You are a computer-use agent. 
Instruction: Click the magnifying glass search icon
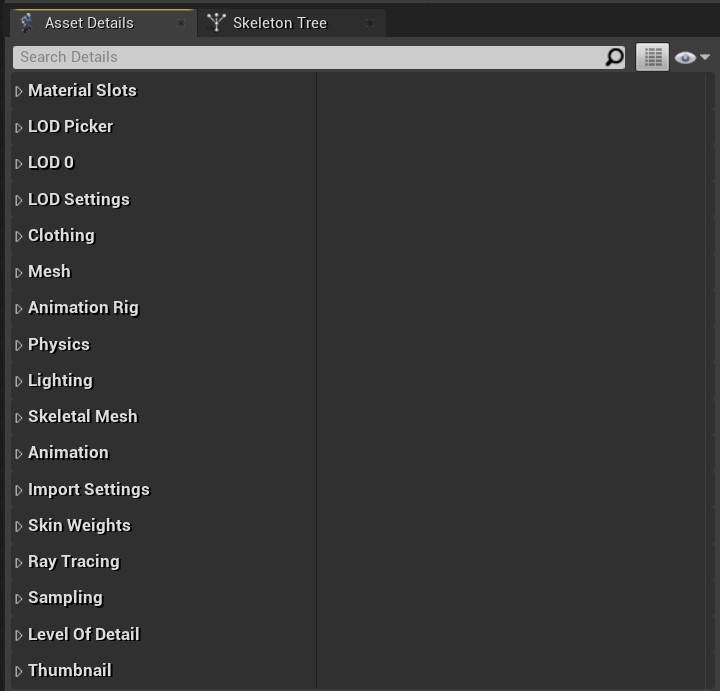point(614,57)
